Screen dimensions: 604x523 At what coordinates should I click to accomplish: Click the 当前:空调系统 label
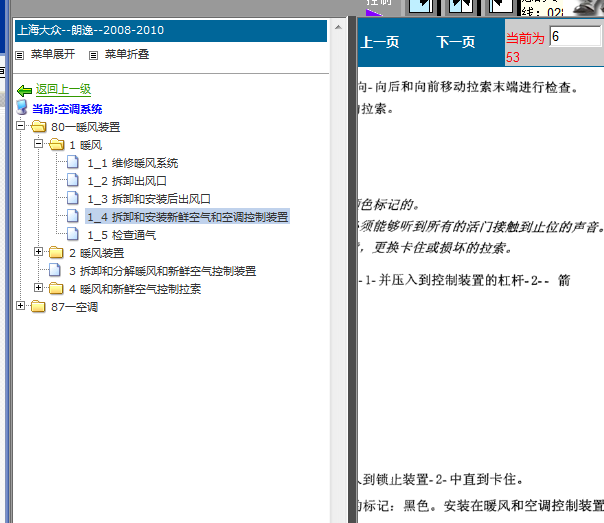(x=67, y=109)
